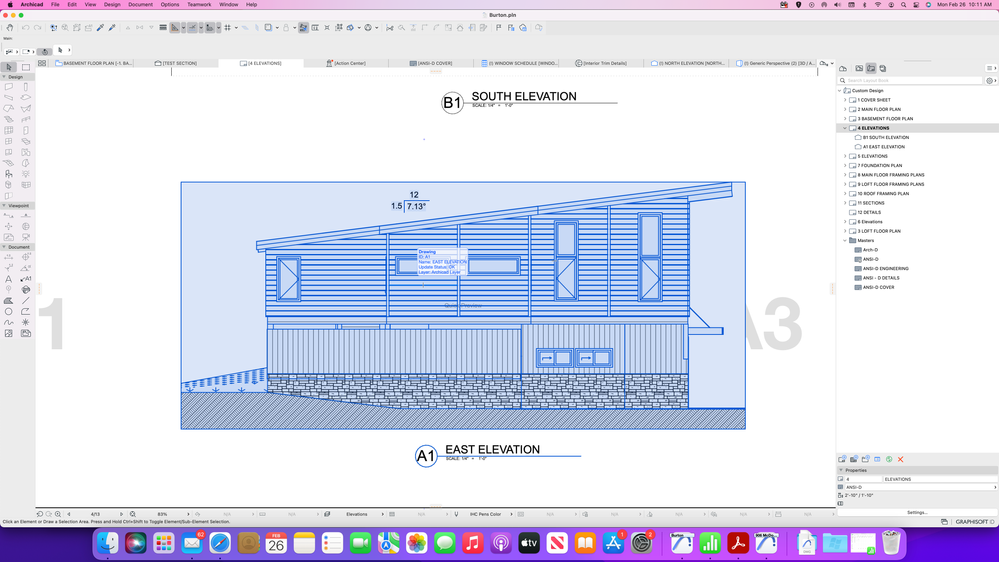Open Navigator settings gear beside search
The image size is (999, 562).
(989, 81)
